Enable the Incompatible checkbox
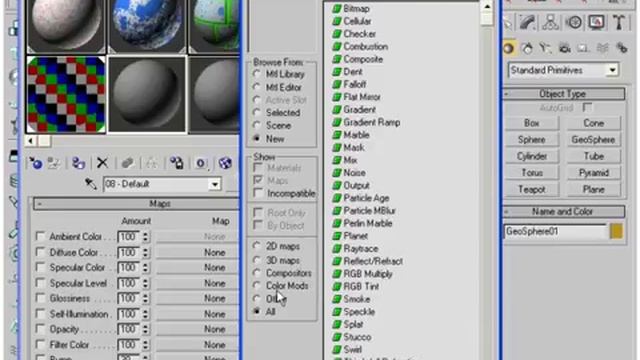Viewport: 640px width, 360px height. [258, 193]
